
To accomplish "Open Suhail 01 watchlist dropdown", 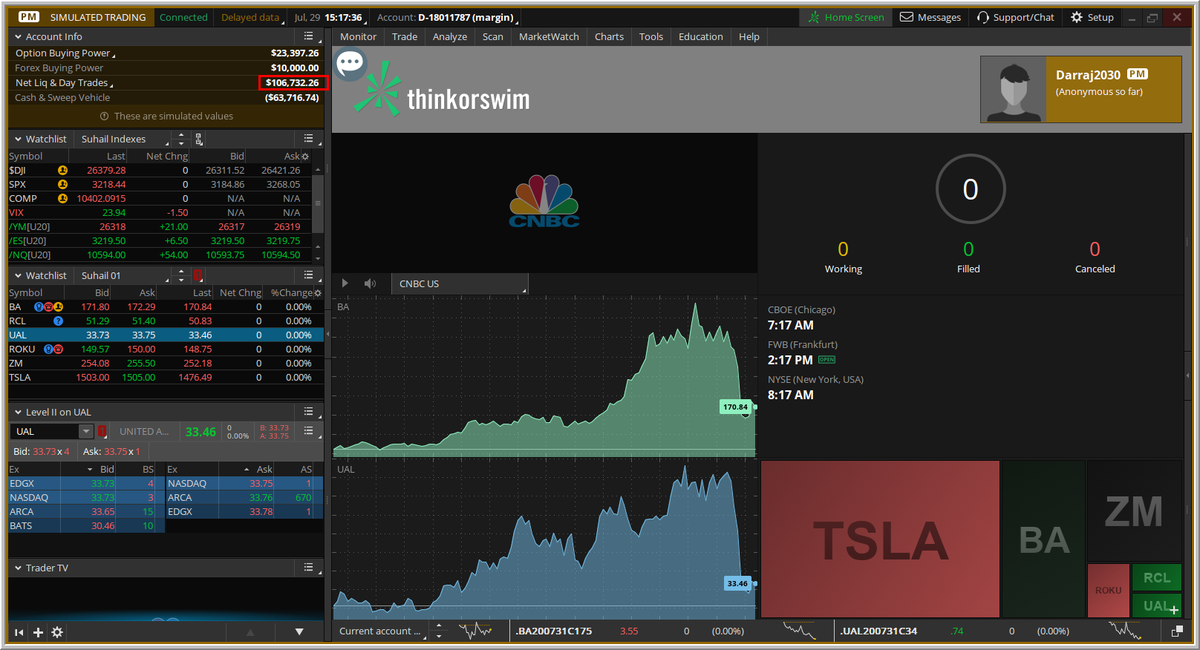I will (120, 275).
